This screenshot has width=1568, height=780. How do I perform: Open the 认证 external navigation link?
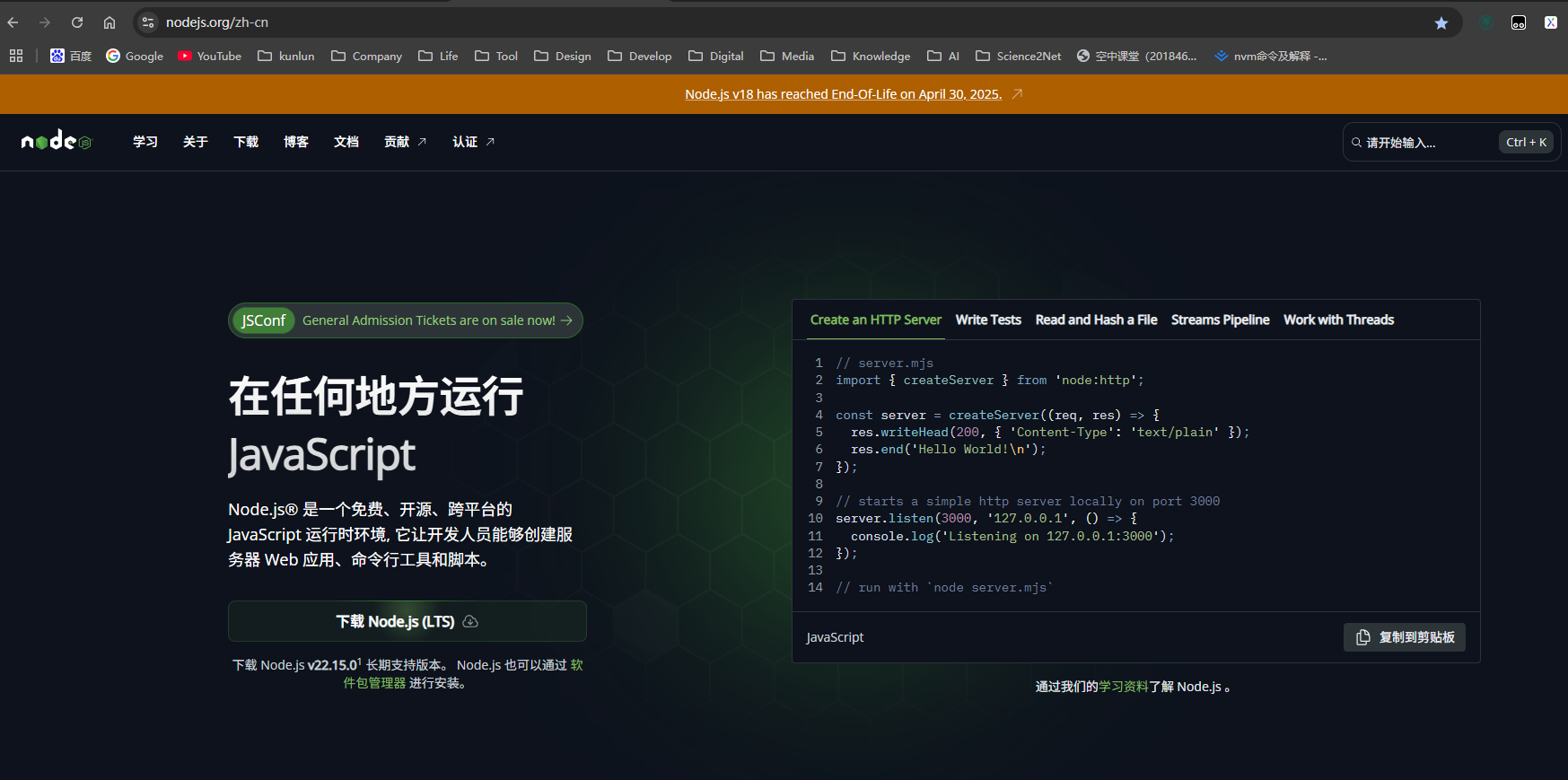pyautogui.click(x=473, y=142)
